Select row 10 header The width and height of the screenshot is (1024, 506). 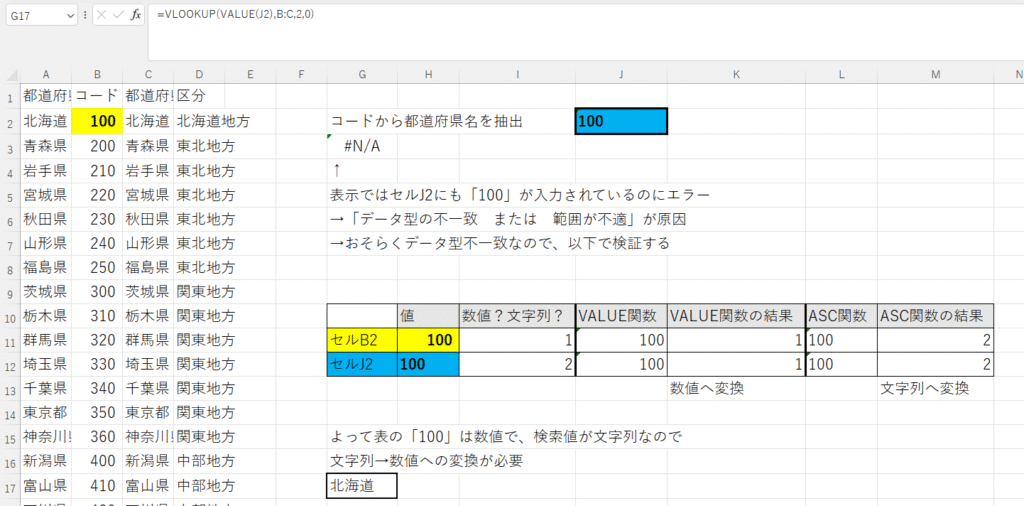click(x=9, y=316)
